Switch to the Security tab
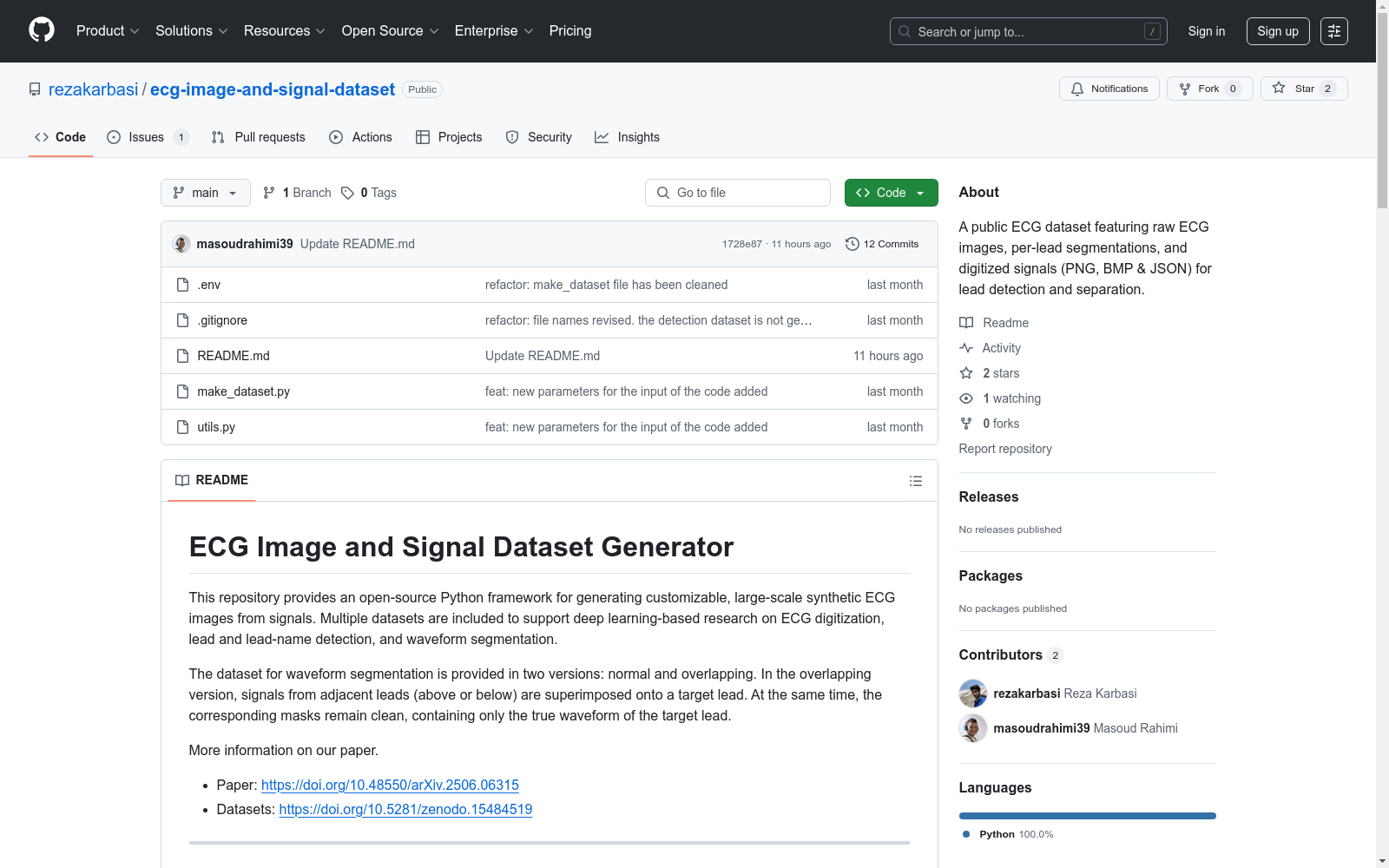This screenshot has width=1389, height=868. 539,137
